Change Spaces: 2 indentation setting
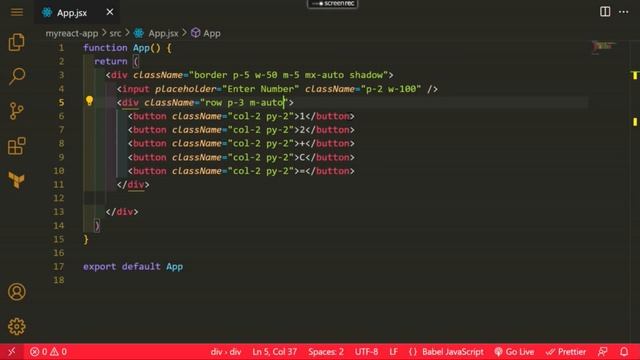Screen dimensions: 640x360 point(326,351)
